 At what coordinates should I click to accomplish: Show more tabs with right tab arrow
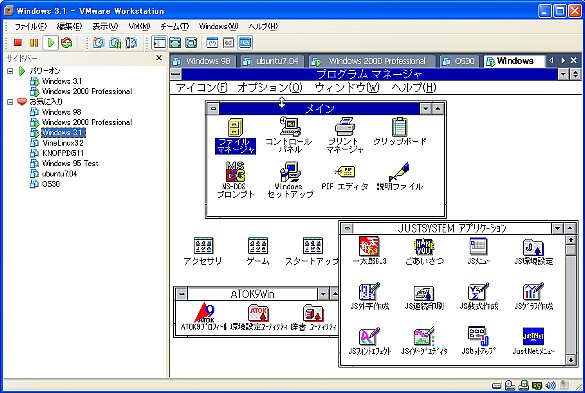(x=563, y=60)
